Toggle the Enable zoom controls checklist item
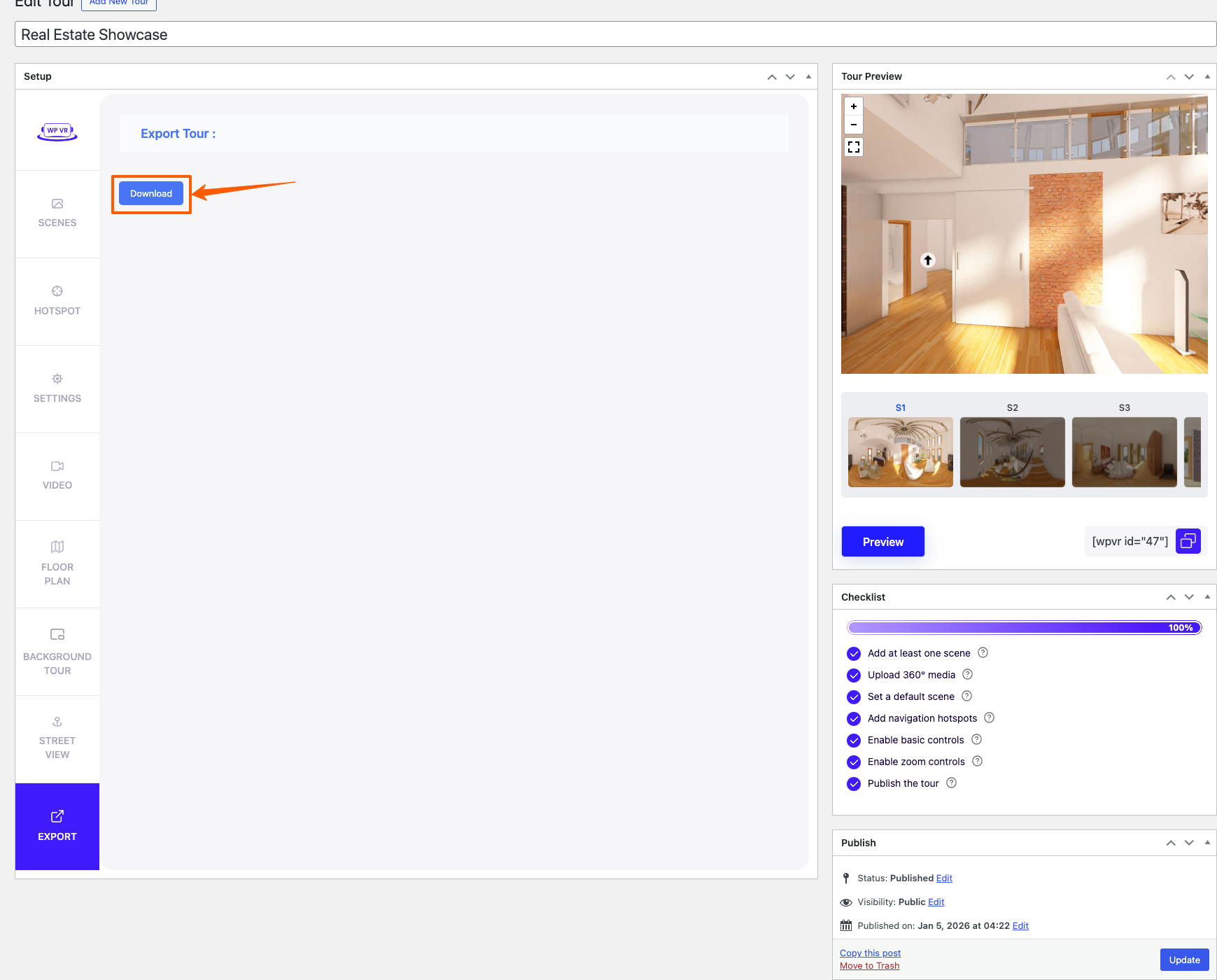The width and height of the screenshot is (1217, 980). pos(854,762)
